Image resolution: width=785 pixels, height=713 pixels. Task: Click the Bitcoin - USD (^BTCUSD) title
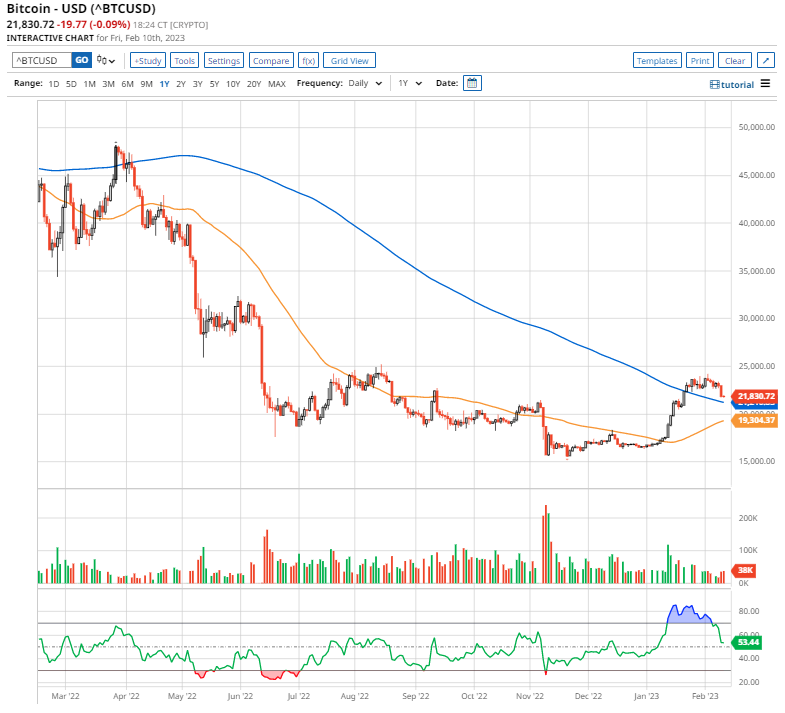pyautogui.click(x=81, y=9)
